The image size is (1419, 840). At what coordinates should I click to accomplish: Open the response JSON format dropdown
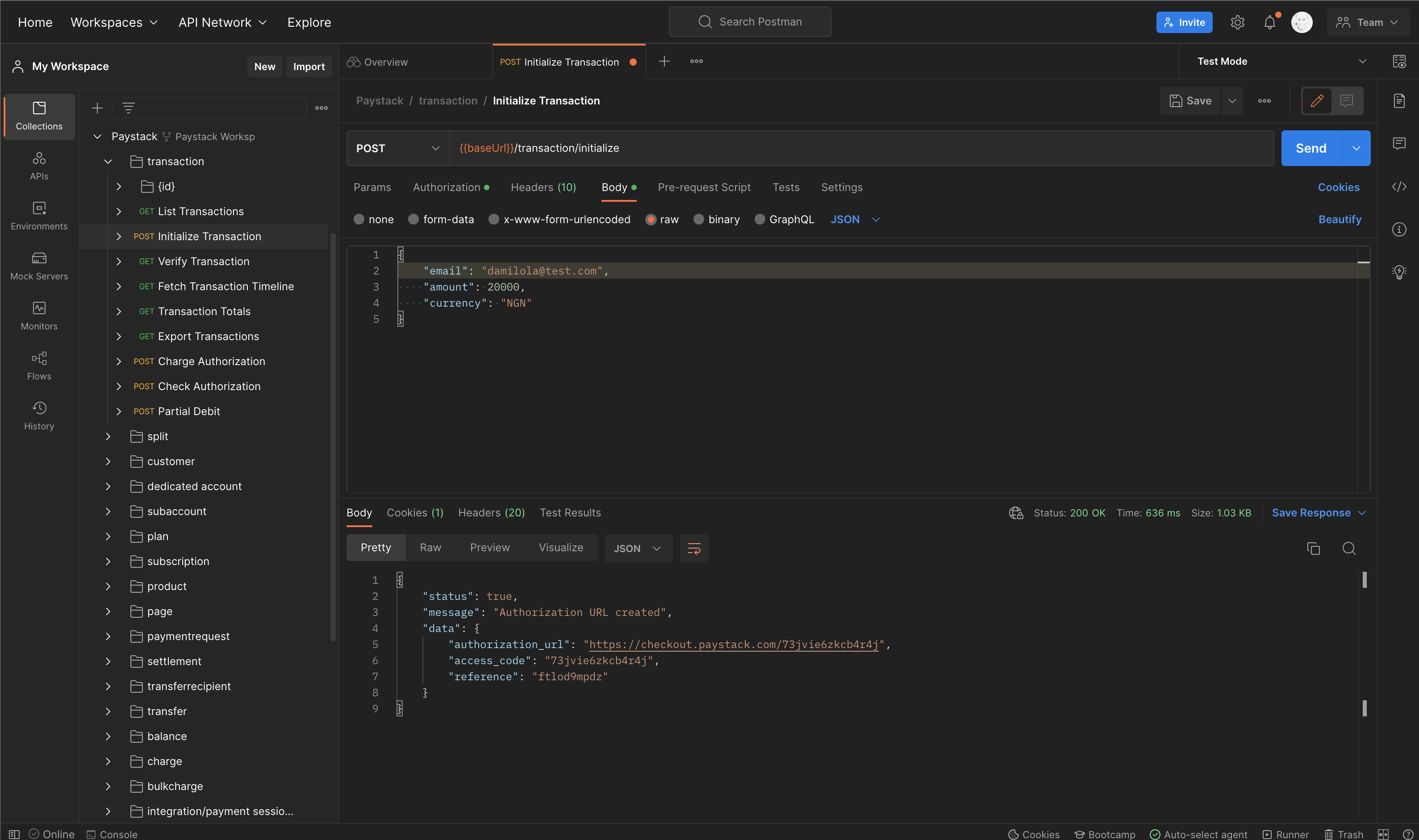coord(638,548)
